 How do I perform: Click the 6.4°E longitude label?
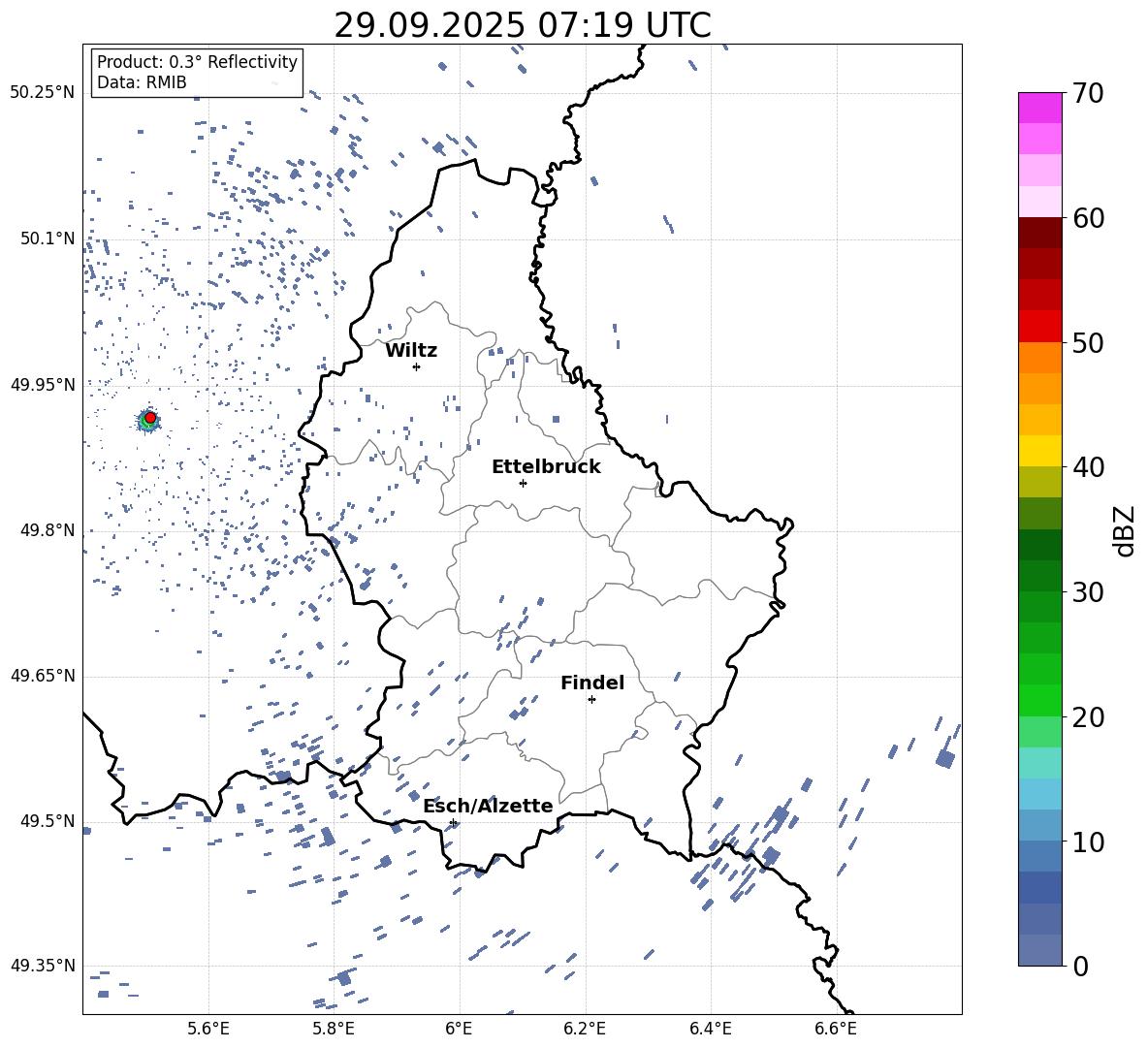click(710, 1029)
